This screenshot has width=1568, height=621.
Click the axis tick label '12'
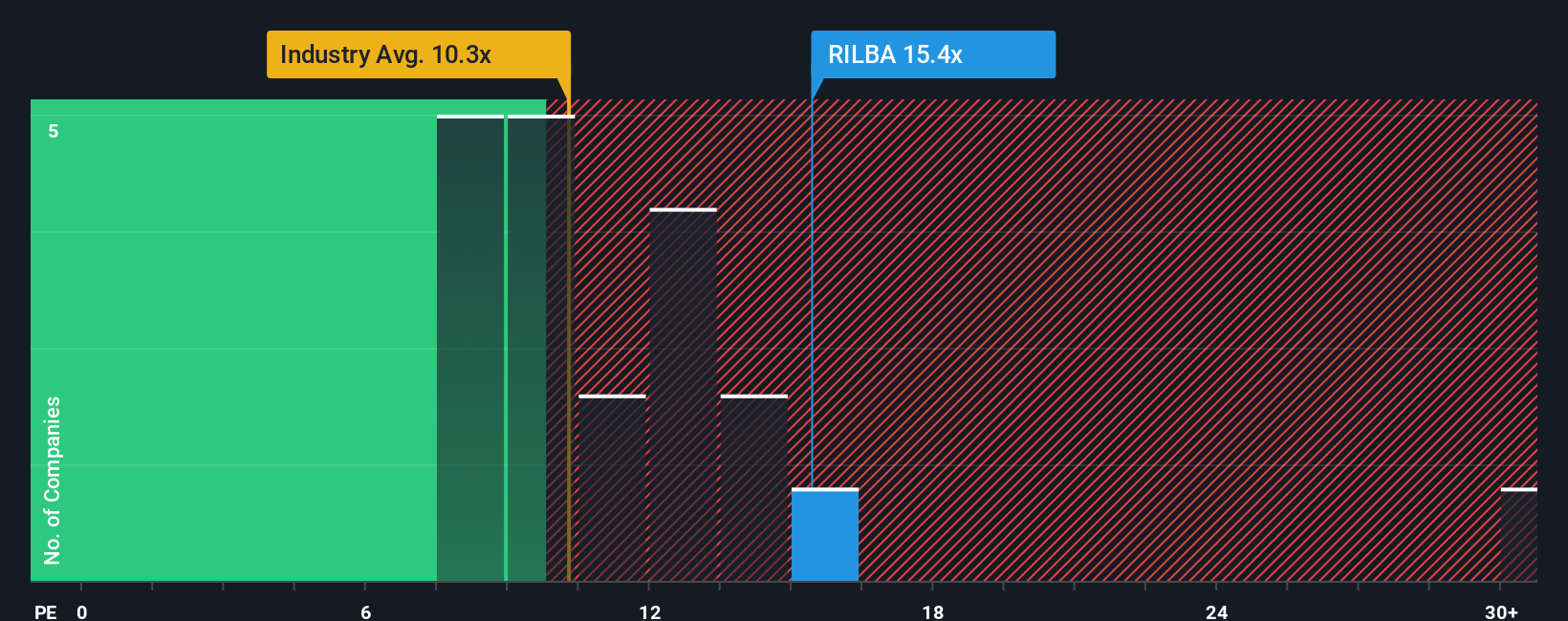pos(649,612)
